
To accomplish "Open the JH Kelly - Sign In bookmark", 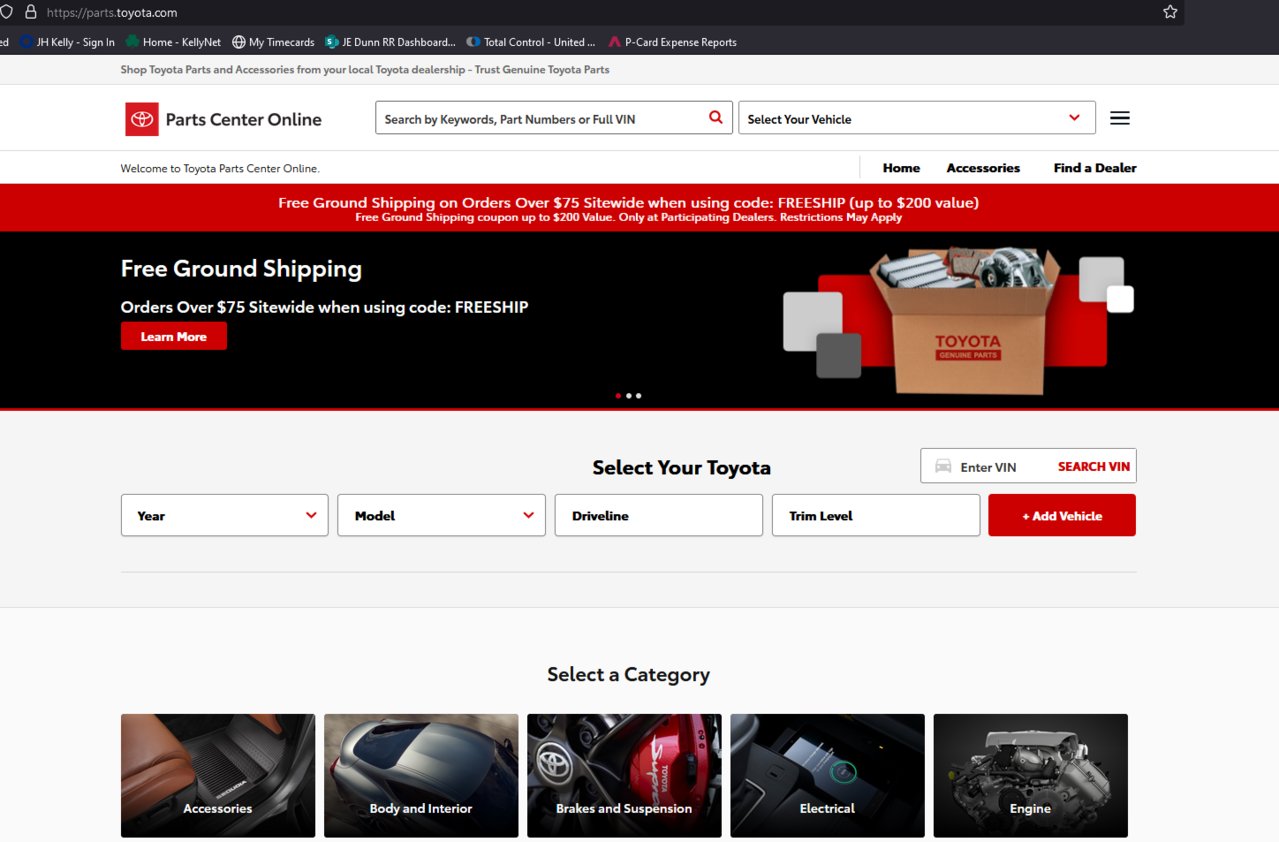I will pos(68,42).
